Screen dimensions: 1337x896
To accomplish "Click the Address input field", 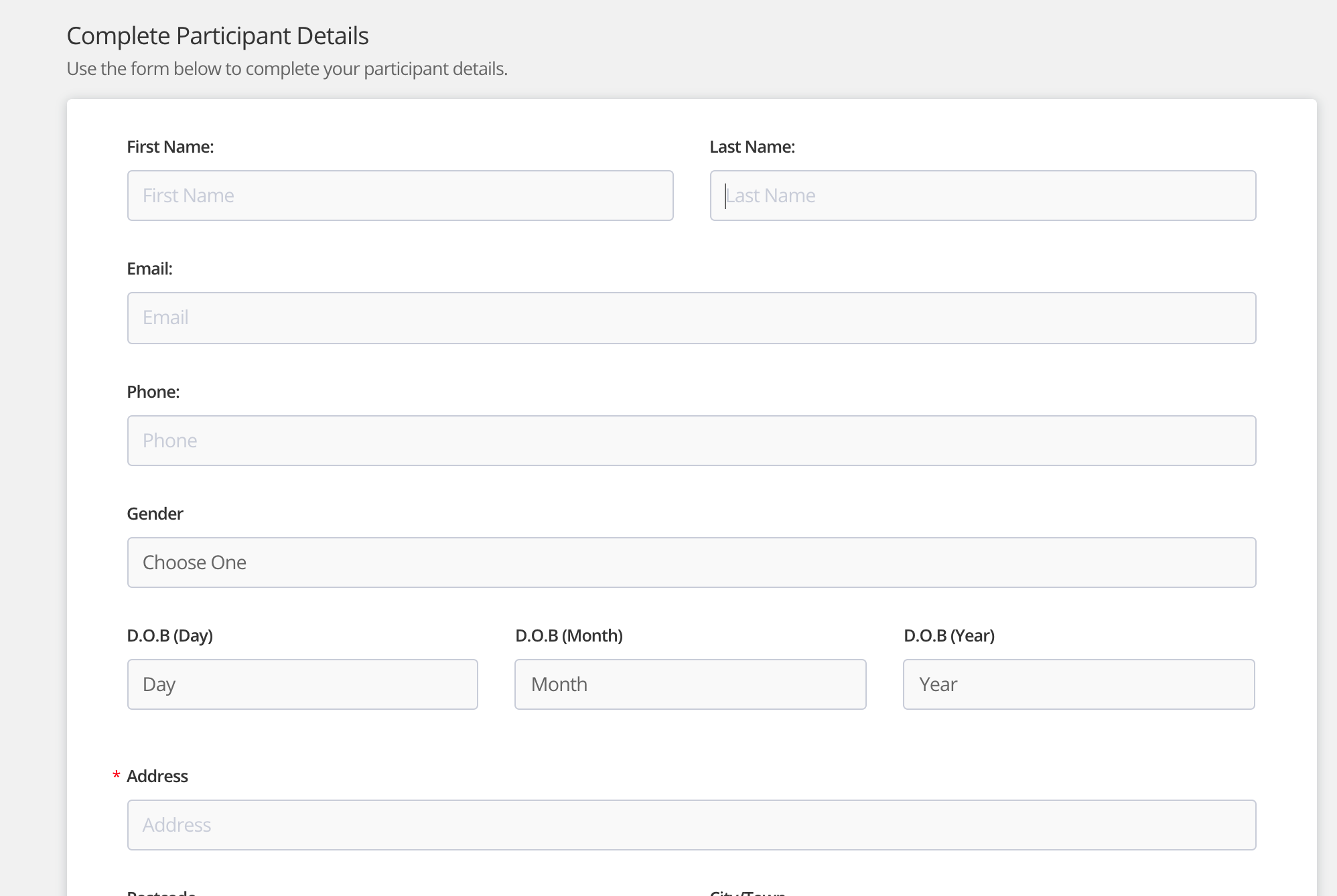I will [691, 825].
